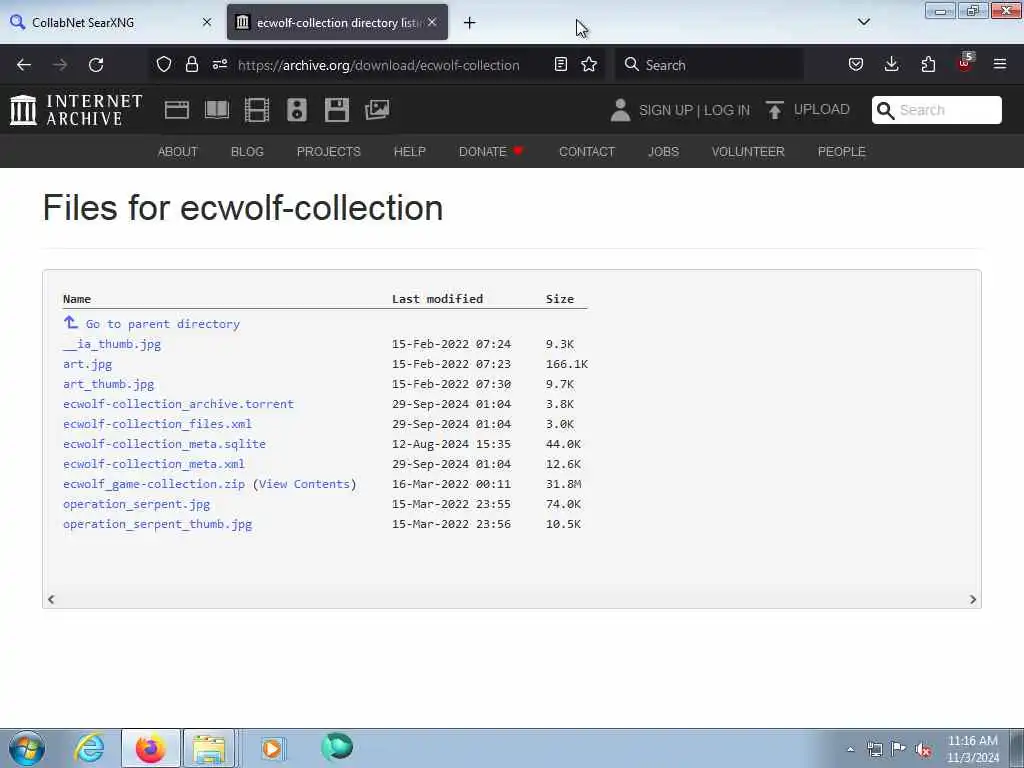The image size is (1024, 768).
Task: Open the PEOPLE menu item
Action: pos(842,152)
